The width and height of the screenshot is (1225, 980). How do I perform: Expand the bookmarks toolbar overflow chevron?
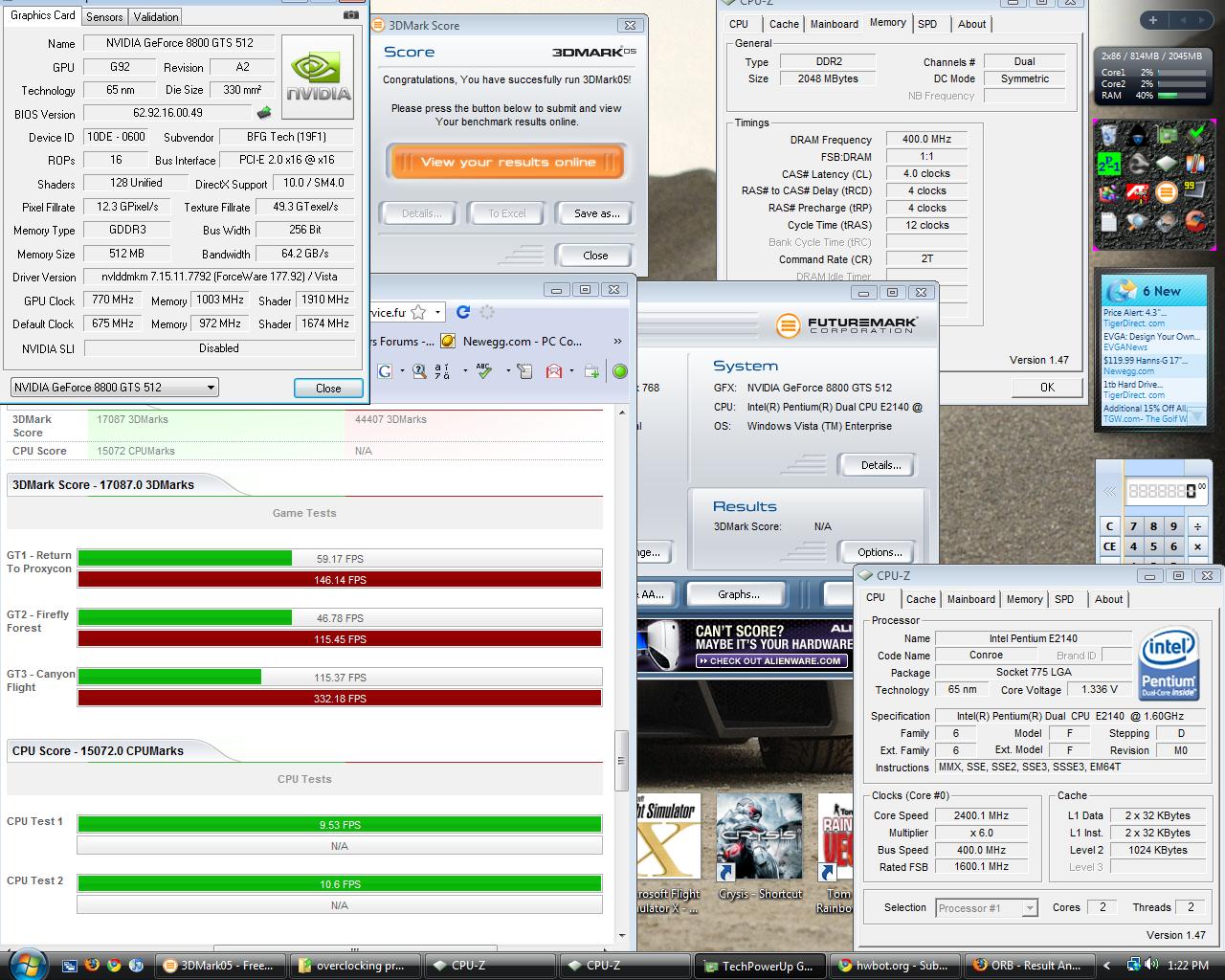click(x=617, y=342)
